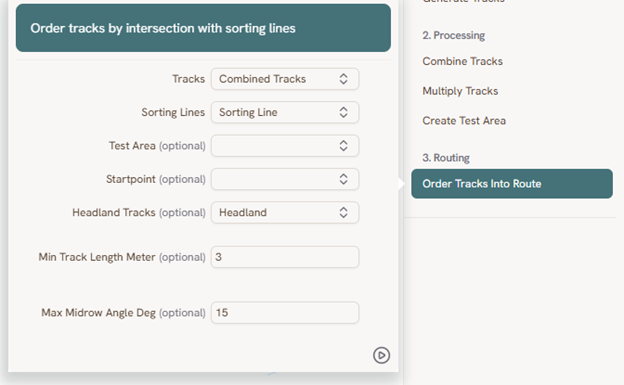The height and width of the screenshot is (385, 624).
Task: Open the Headland Tracks dropdown
Action: coord(285,213)
